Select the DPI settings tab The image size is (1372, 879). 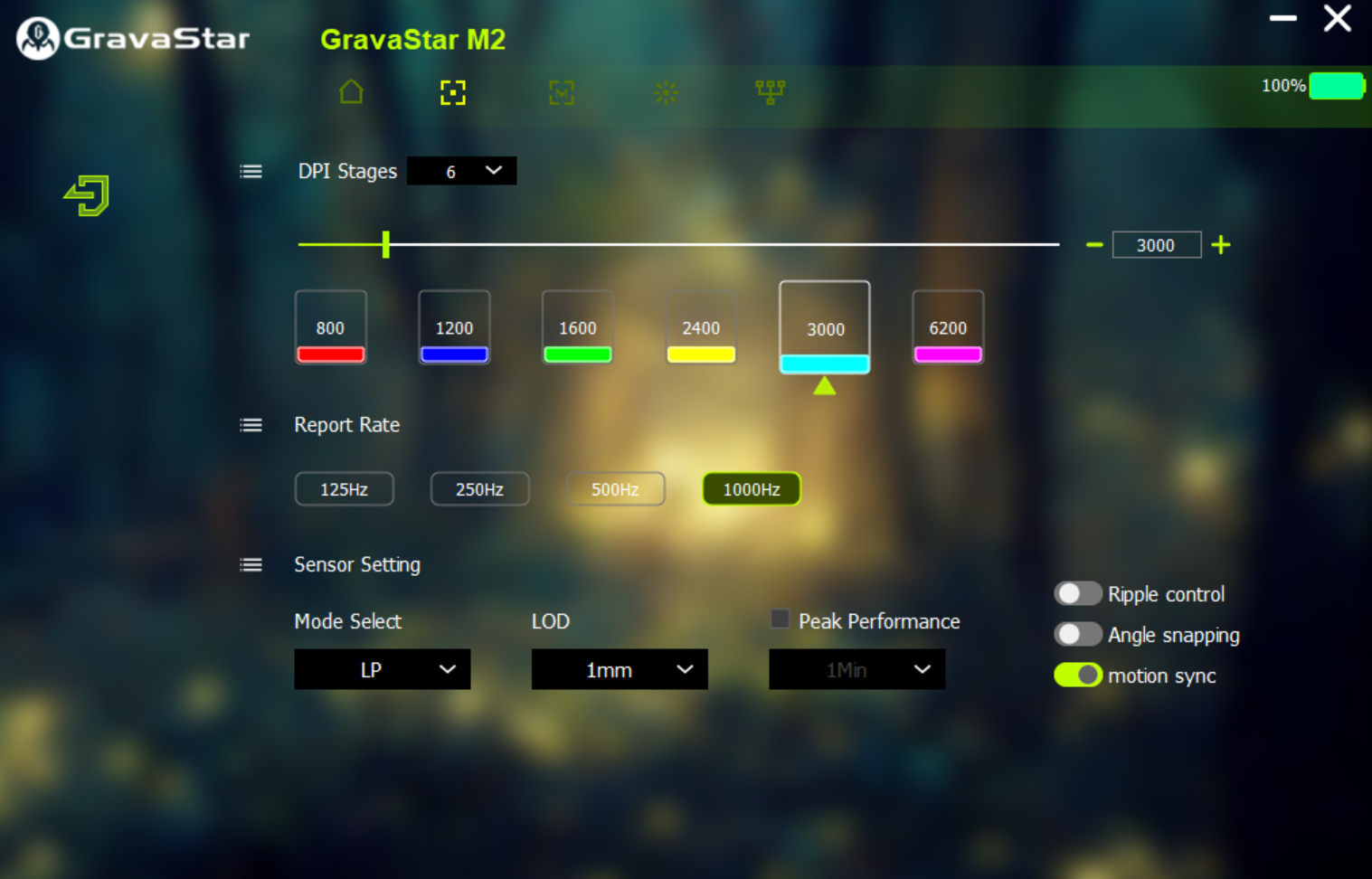tap(453, 92)
